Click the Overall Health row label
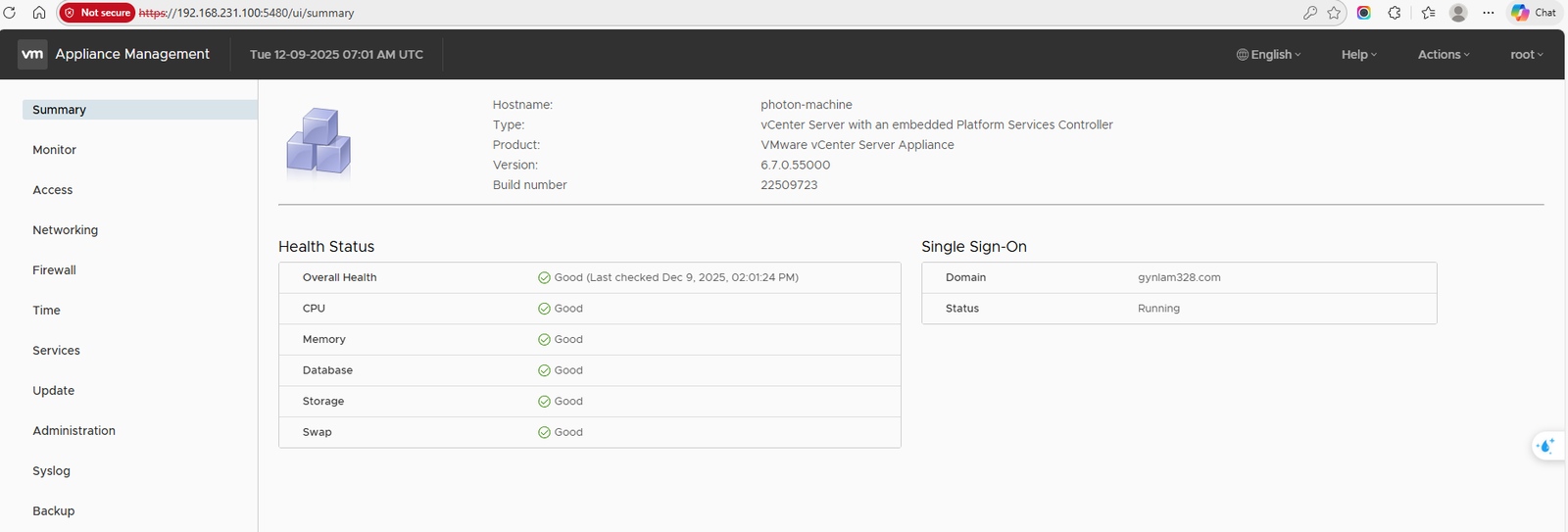Viewport: 1568px width, 532px height. pyautogui.click(x=340, y=277)
